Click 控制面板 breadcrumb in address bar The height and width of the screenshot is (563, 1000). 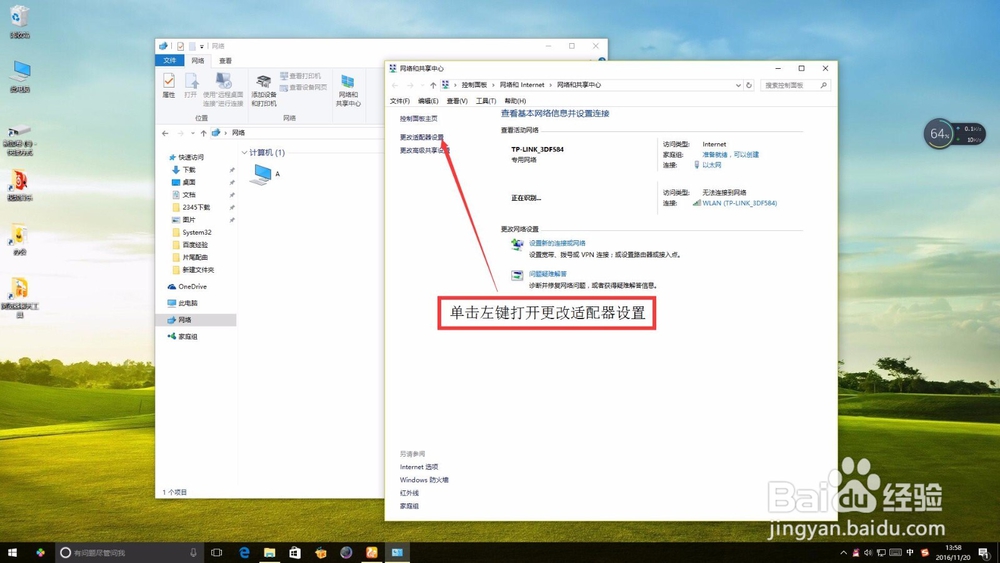(x=474, y=85)
